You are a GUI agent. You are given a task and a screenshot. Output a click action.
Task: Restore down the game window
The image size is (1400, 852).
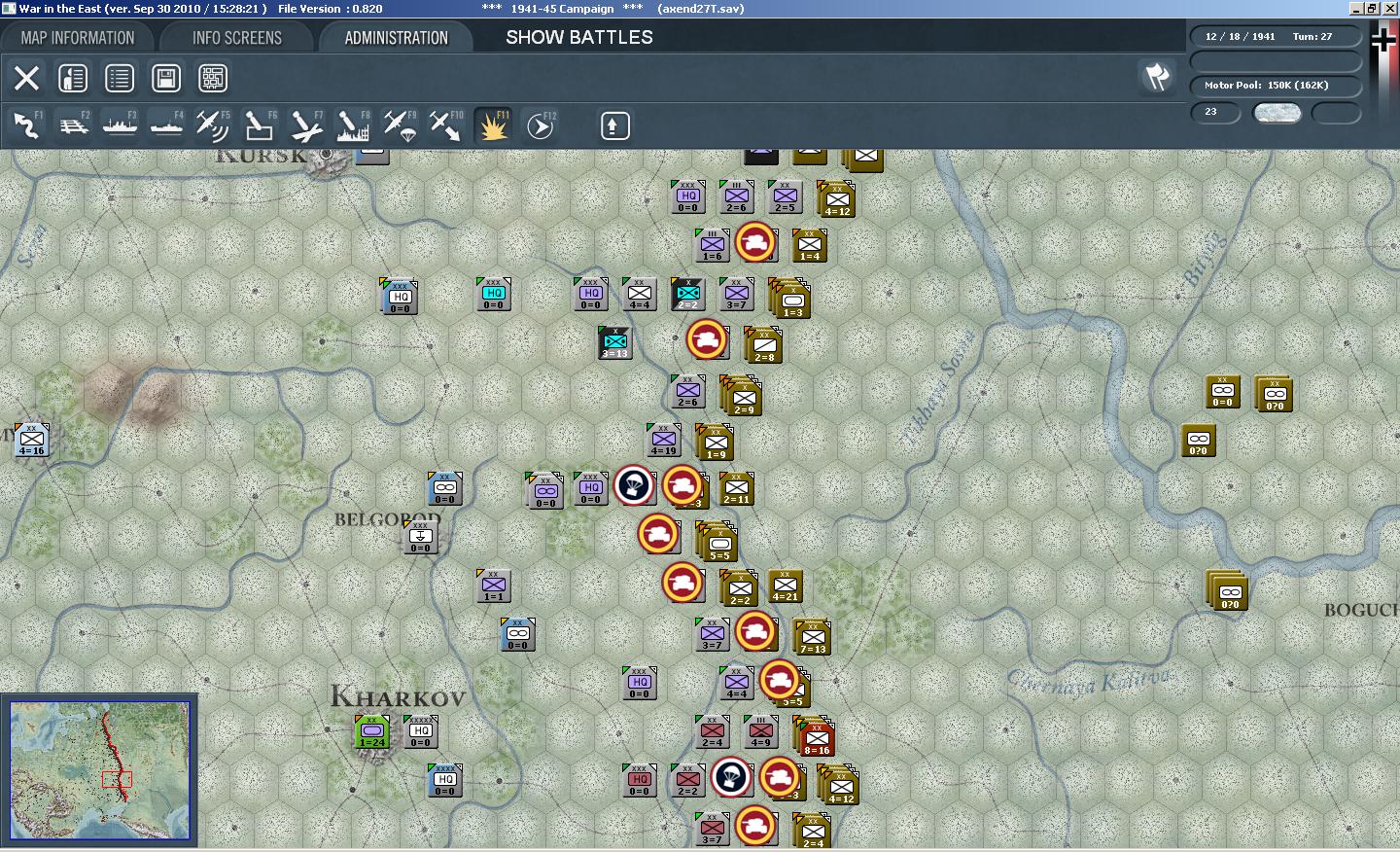coord(1372,8)
